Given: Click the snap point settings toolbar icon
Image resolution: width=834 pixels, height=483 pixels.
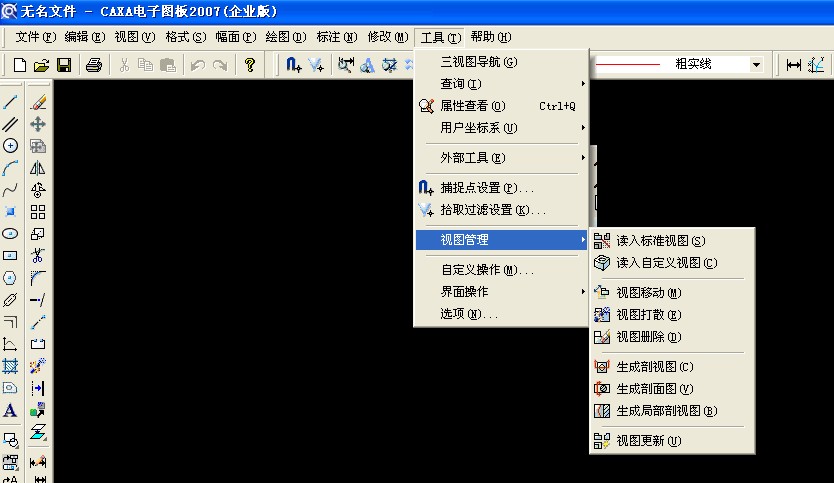Looking at the screenshot, I should (294, 65).
